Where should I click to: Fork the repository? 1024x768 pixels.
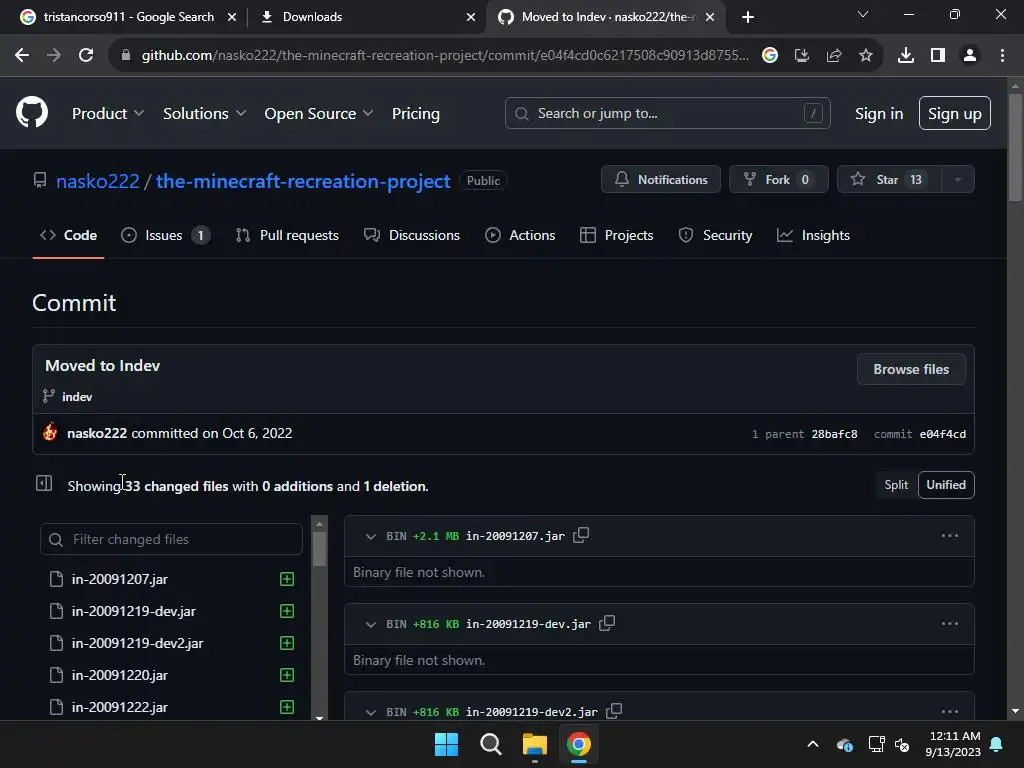click(x=778, y=180)
